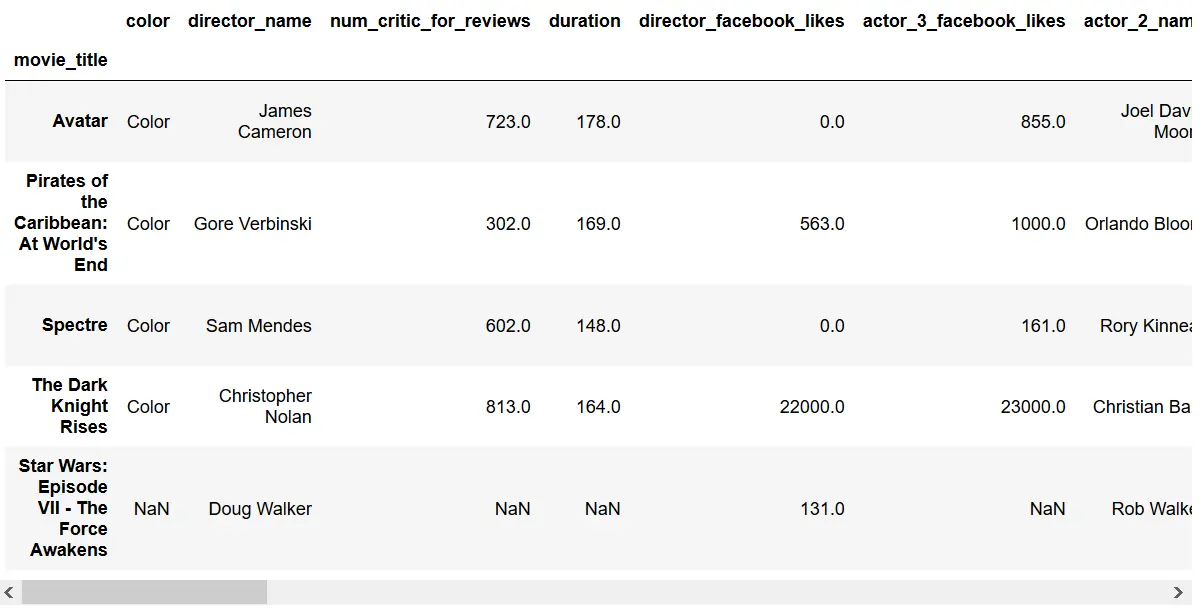Viewport: 1204px width, 612px height.
Task: Click the actor_3_facebook_likes column header
Action: point(964,21)
